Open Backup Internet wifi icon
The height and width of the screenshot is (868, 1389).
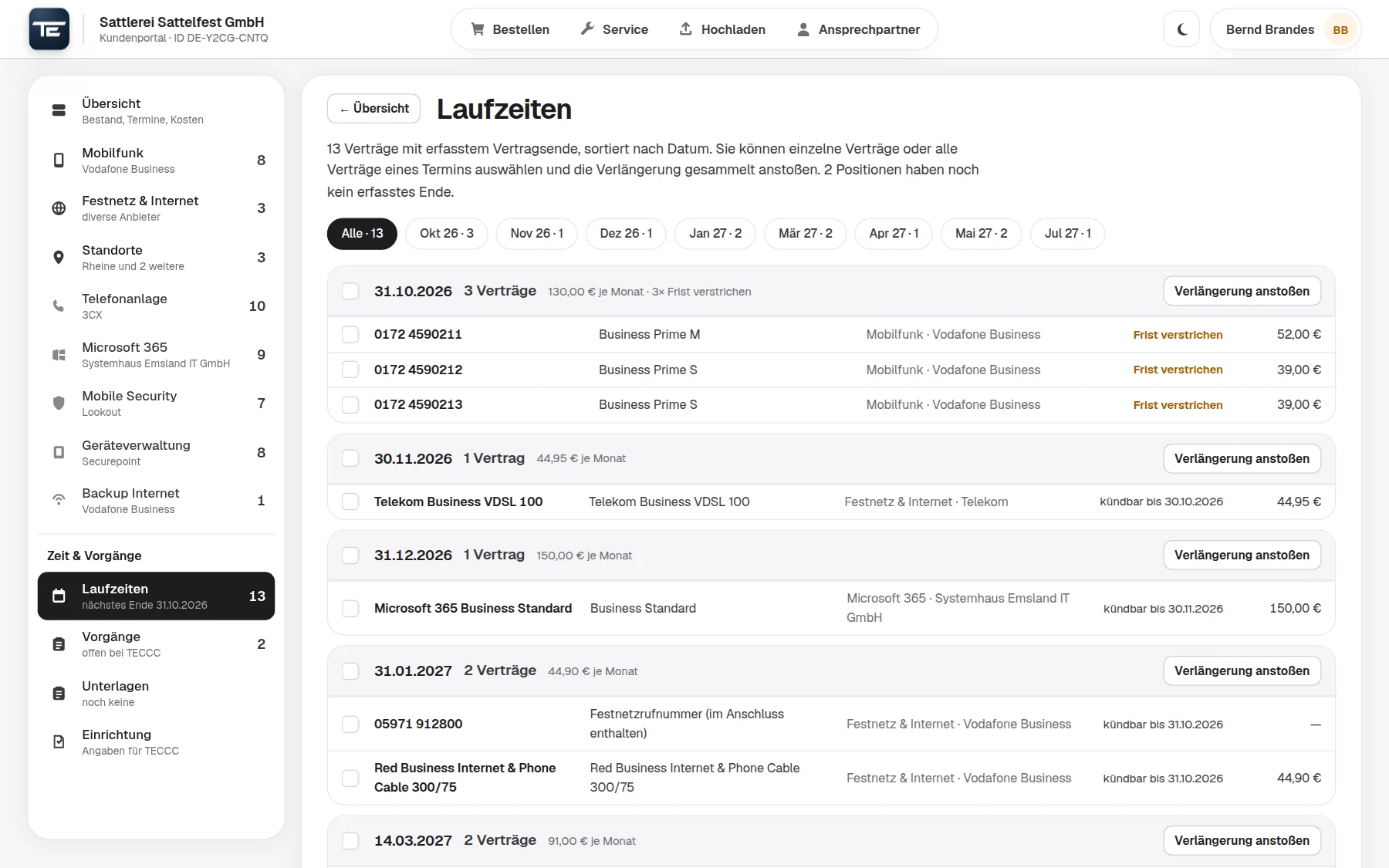59,500
